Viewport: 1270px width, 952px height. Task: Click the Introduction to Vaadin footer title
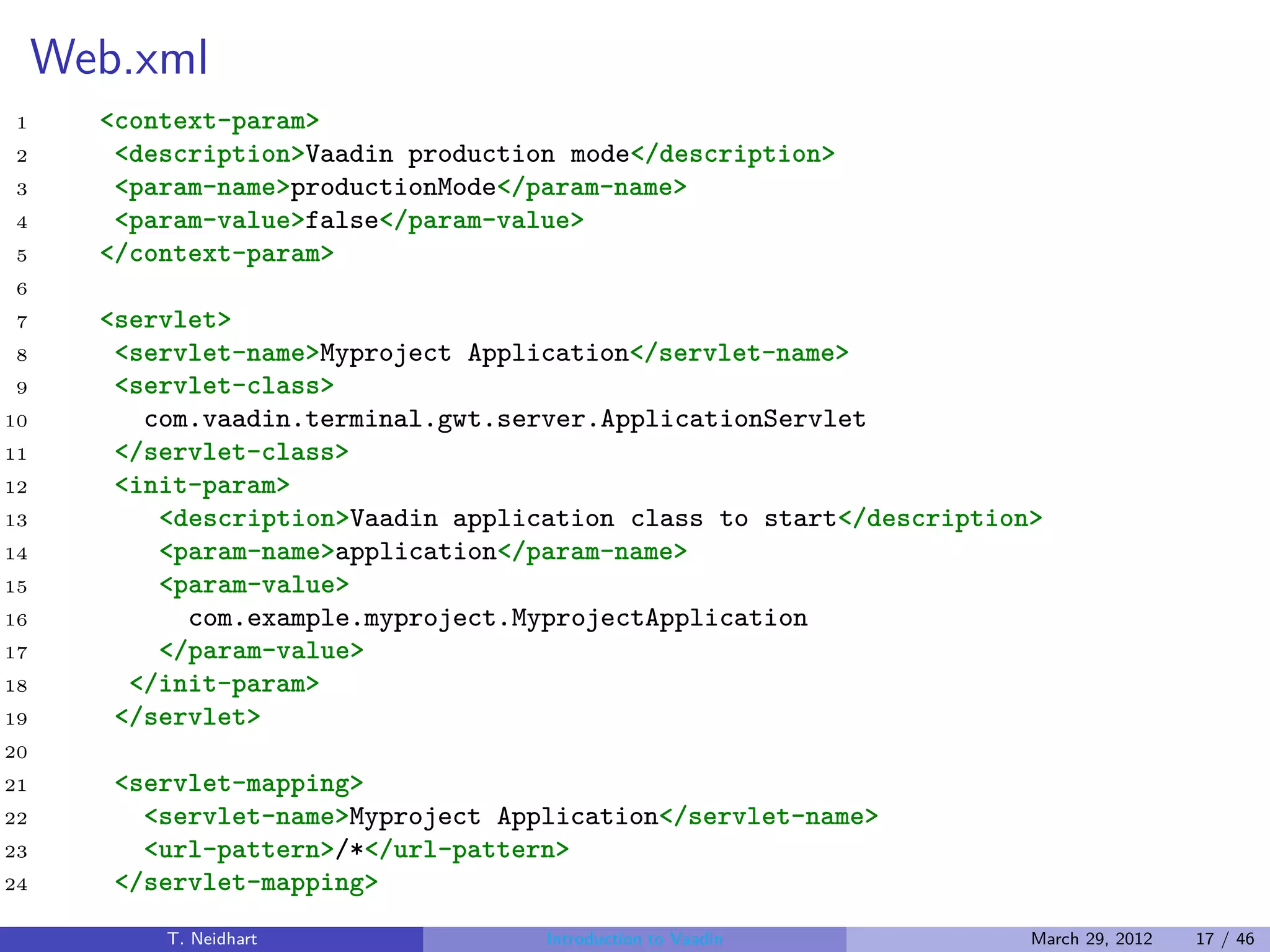pos(634,939)
